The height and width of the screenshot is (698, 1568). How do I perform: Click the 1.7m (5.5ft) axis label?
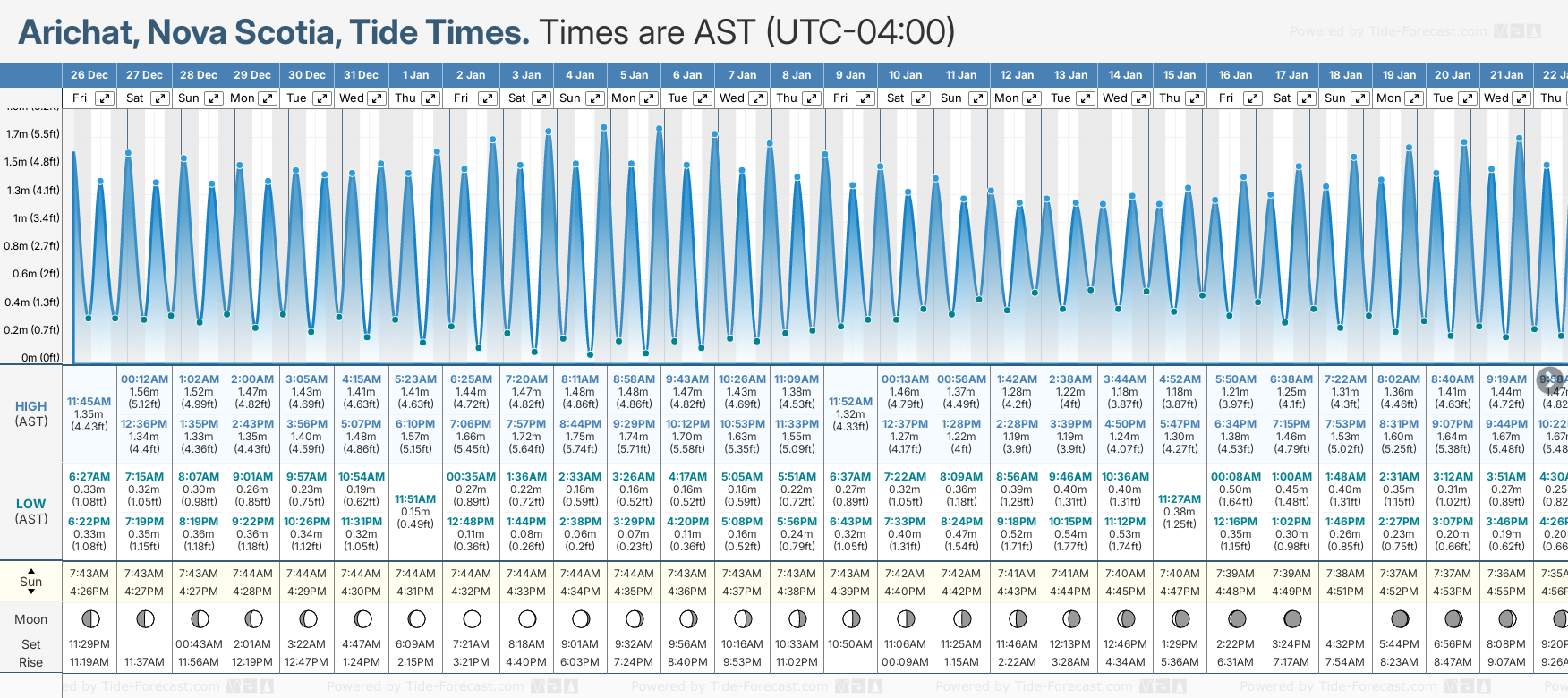pyautogui.click(x=32, y=134)
